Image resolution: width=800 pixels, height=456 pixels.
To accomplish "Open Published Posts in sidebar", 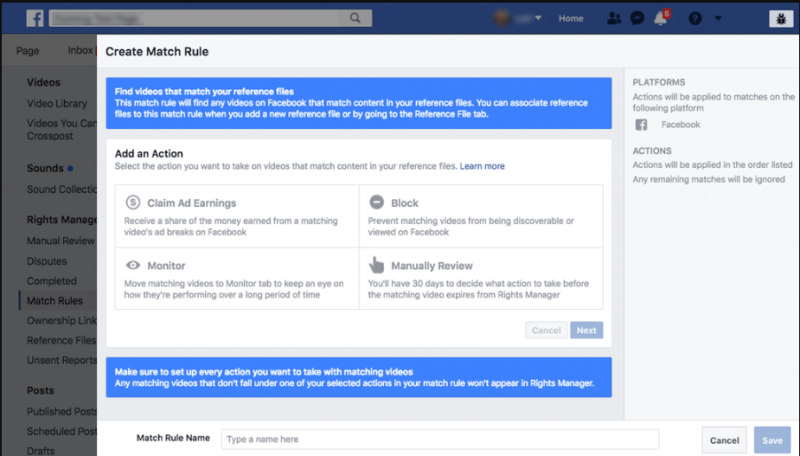I will pos(61,412).
